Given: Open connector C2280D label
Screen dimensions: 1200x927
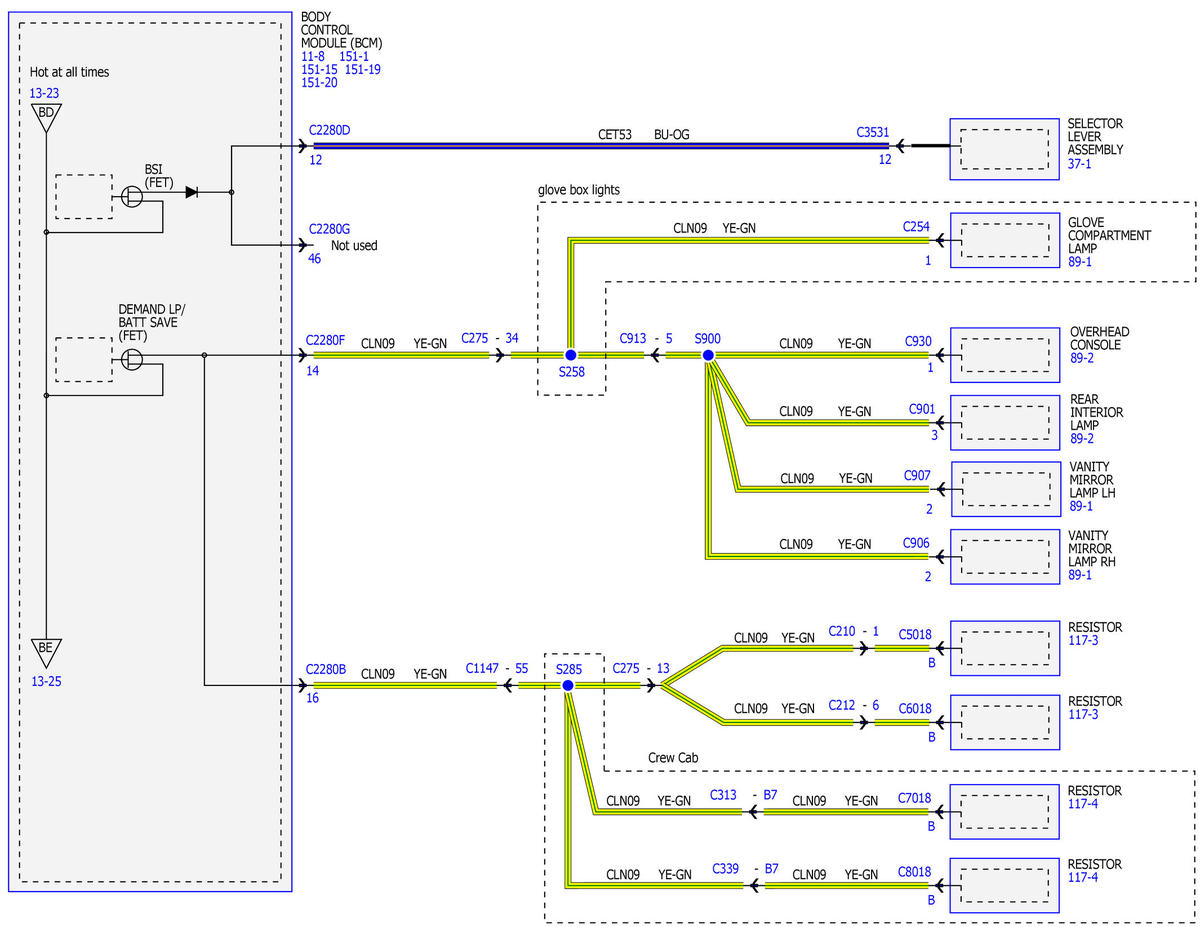Looking at the screenshot, I should (x=332, y=130).
